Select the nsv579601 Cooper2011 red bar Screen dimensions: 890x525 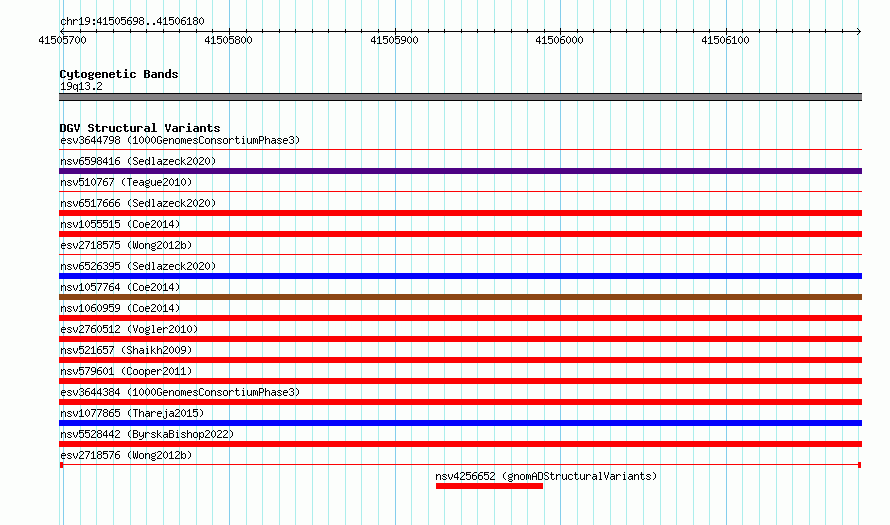pos(460,381)
